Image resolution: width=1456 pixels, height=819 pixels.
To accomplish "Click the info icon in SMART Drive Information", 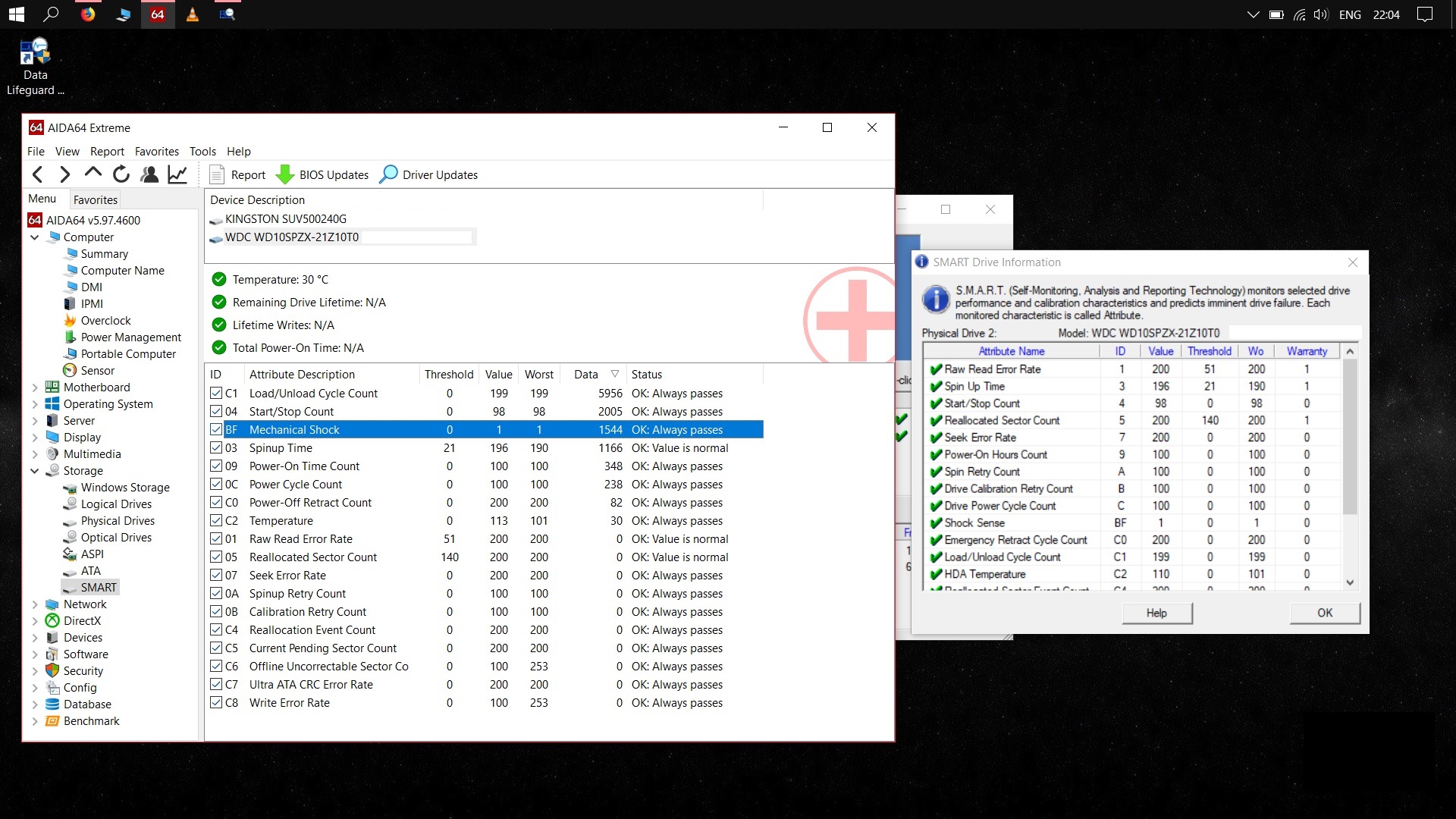I will point(937,300).
